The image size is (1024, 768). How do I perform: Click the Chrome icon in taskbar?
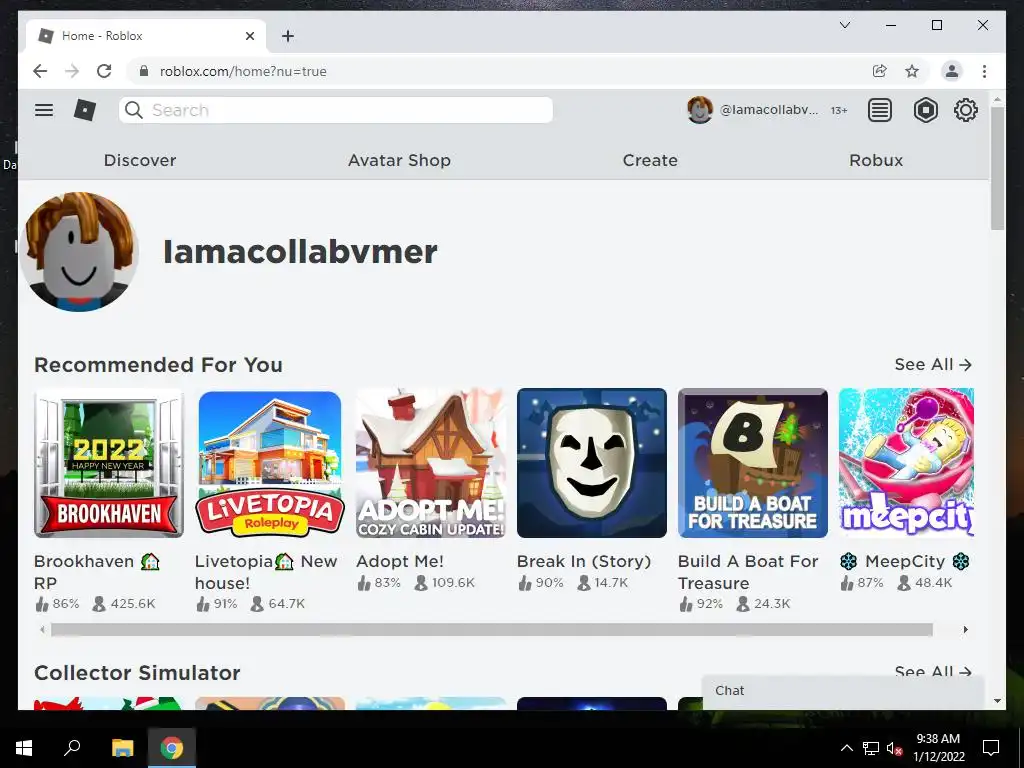[x=172, y=748]
